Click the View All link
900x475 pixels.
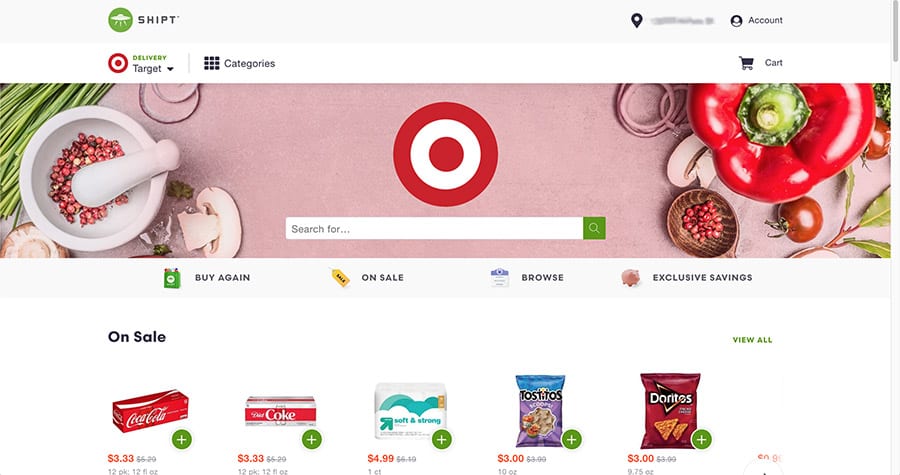click(752, 340)
